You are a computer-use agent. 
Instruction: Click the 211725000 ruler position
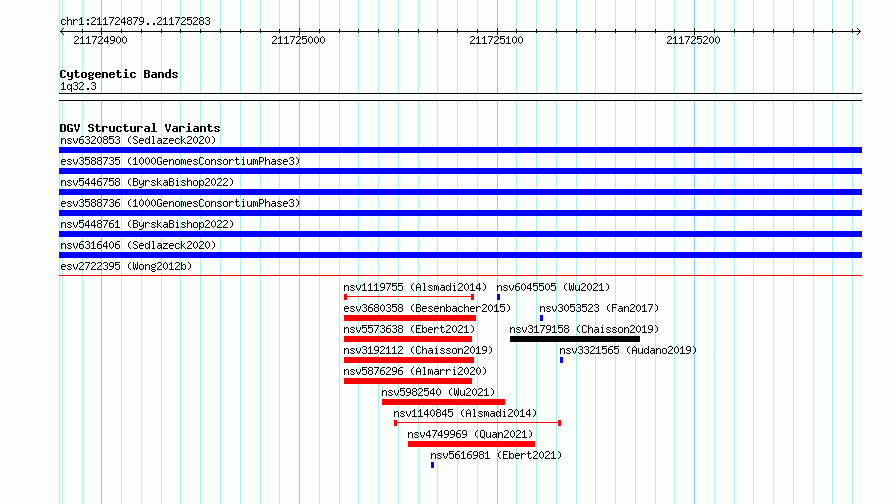[299, 40]
